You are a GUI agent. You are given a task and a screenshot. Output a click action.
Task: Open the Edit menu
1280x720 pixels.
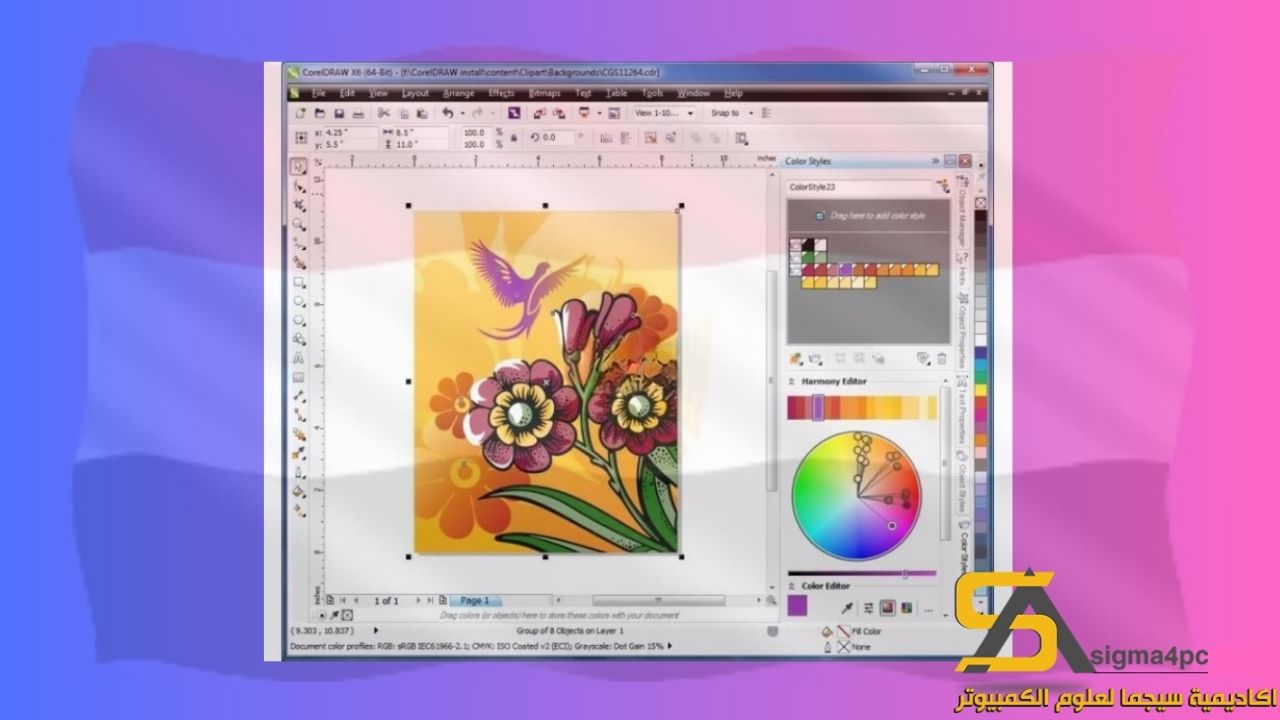347,93
